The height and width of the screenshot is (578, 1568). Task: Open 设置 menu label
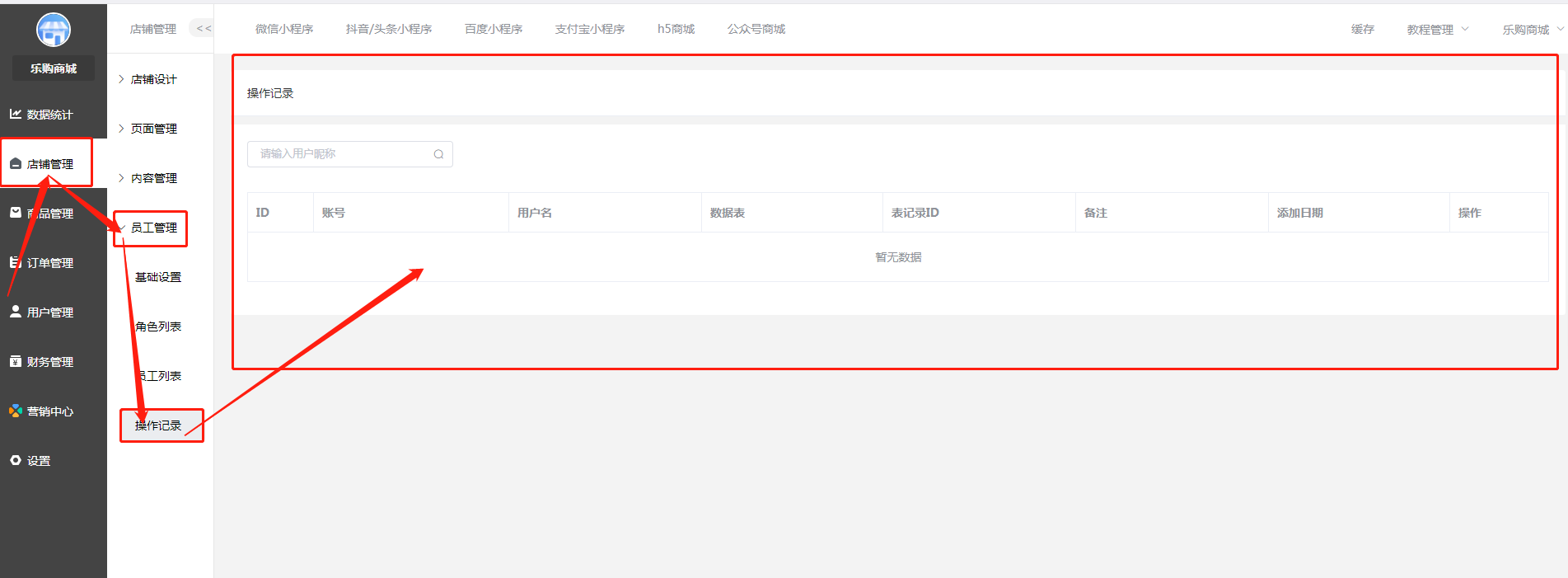pos(39,461)
